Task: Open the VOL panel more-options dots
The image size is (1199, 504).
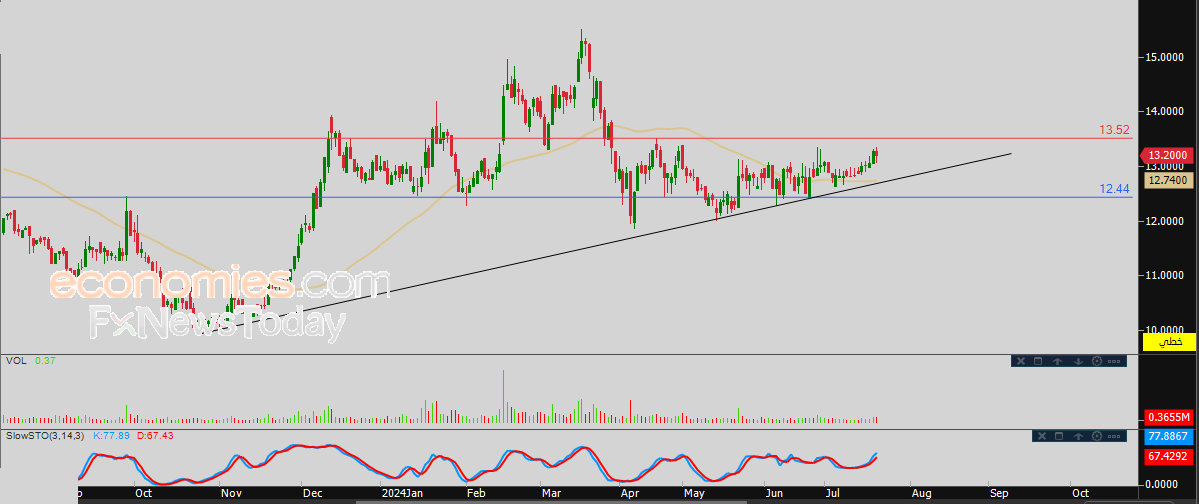Action: [1114, 362]
